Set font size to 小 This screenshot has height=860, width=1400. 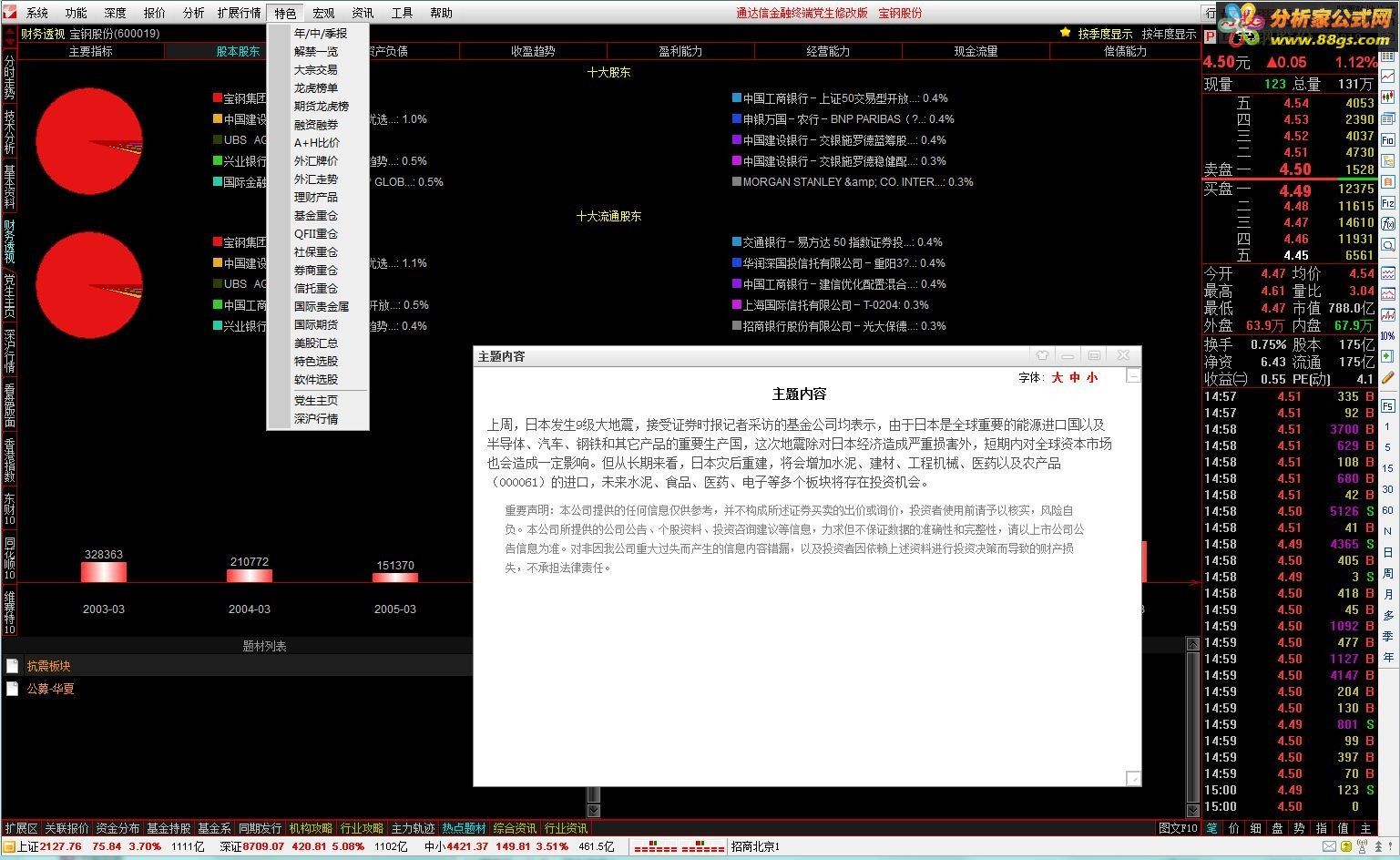[x=1092, y=377]
